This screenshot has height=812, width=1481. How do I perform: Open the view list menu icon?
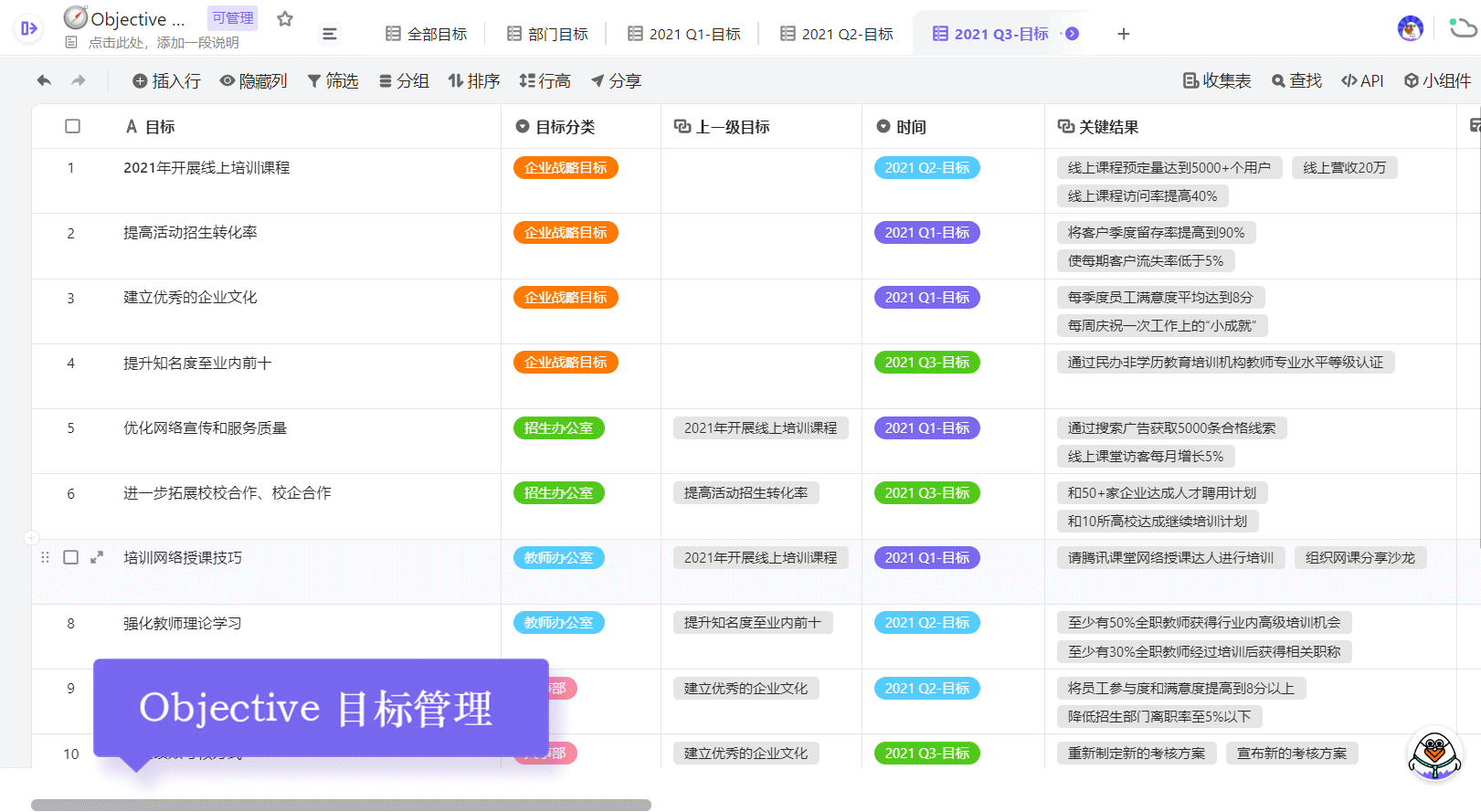click(x=330, y=34)
